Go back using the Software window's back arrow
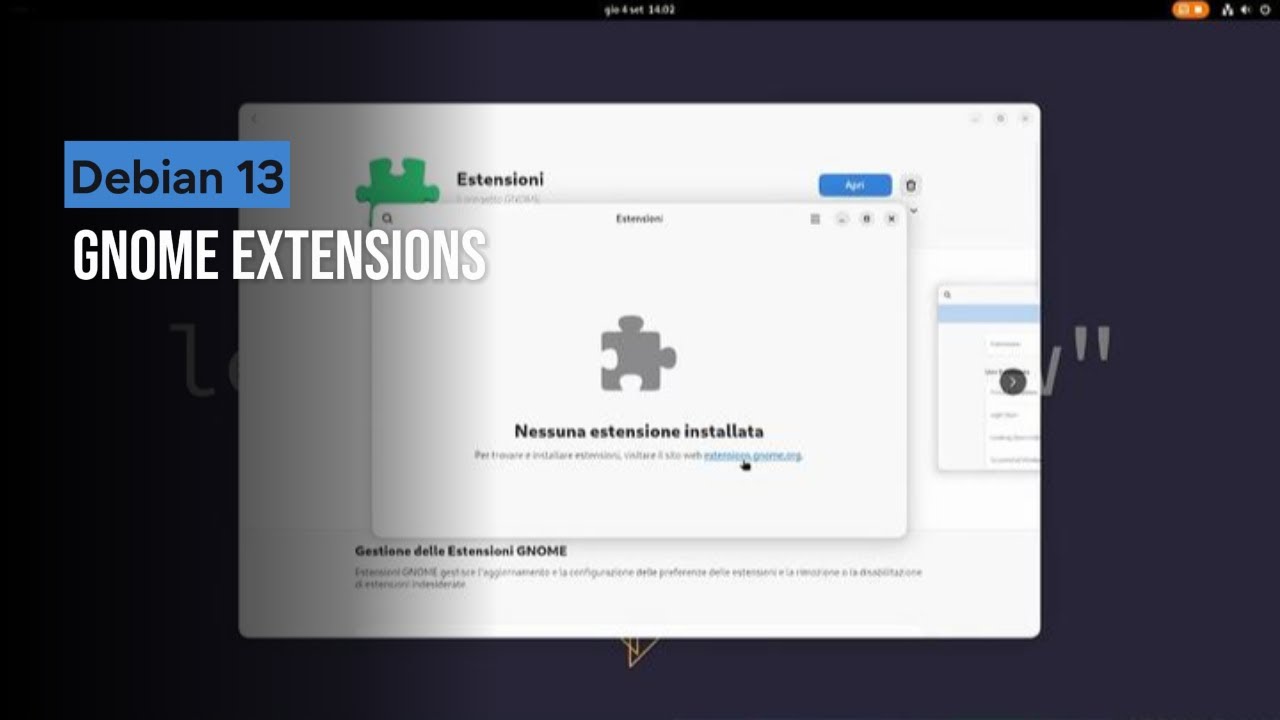 (253, 119)
